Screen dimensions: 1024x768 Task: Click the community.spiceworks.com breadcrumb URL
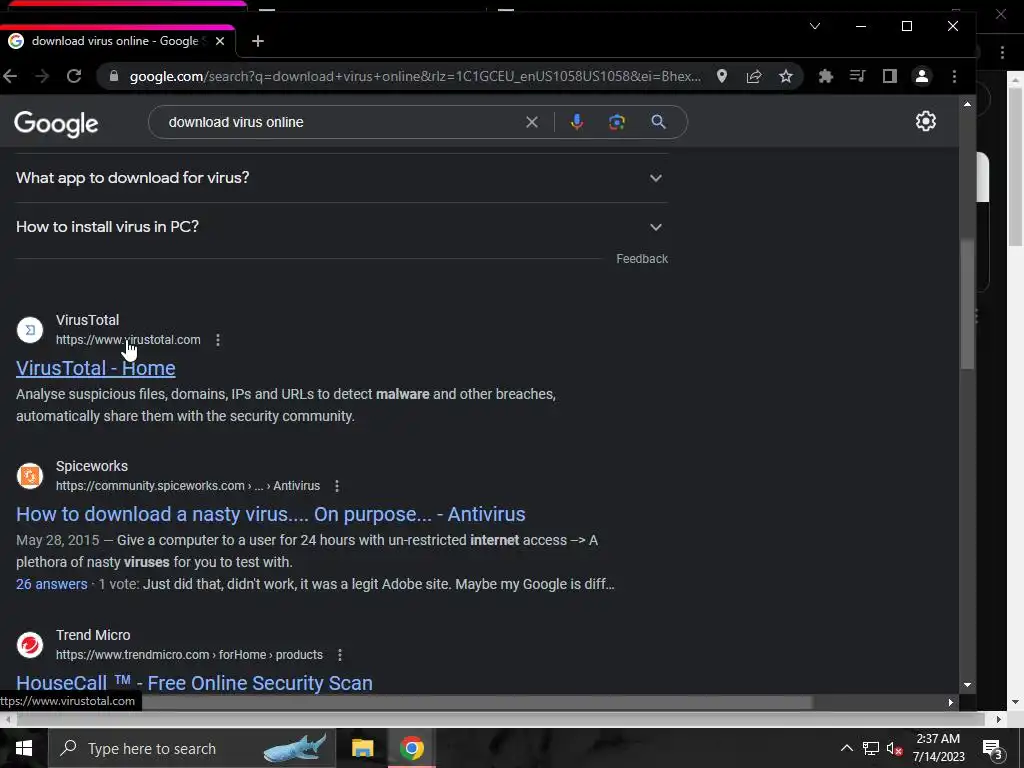click(x=188, y=486)
